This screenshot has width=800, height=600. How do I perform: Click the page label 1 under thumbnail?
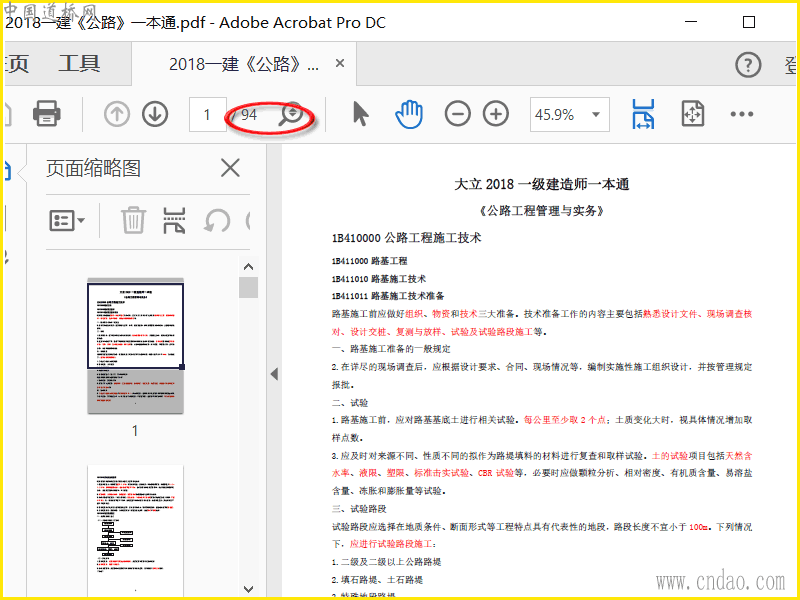click(135, 431)
